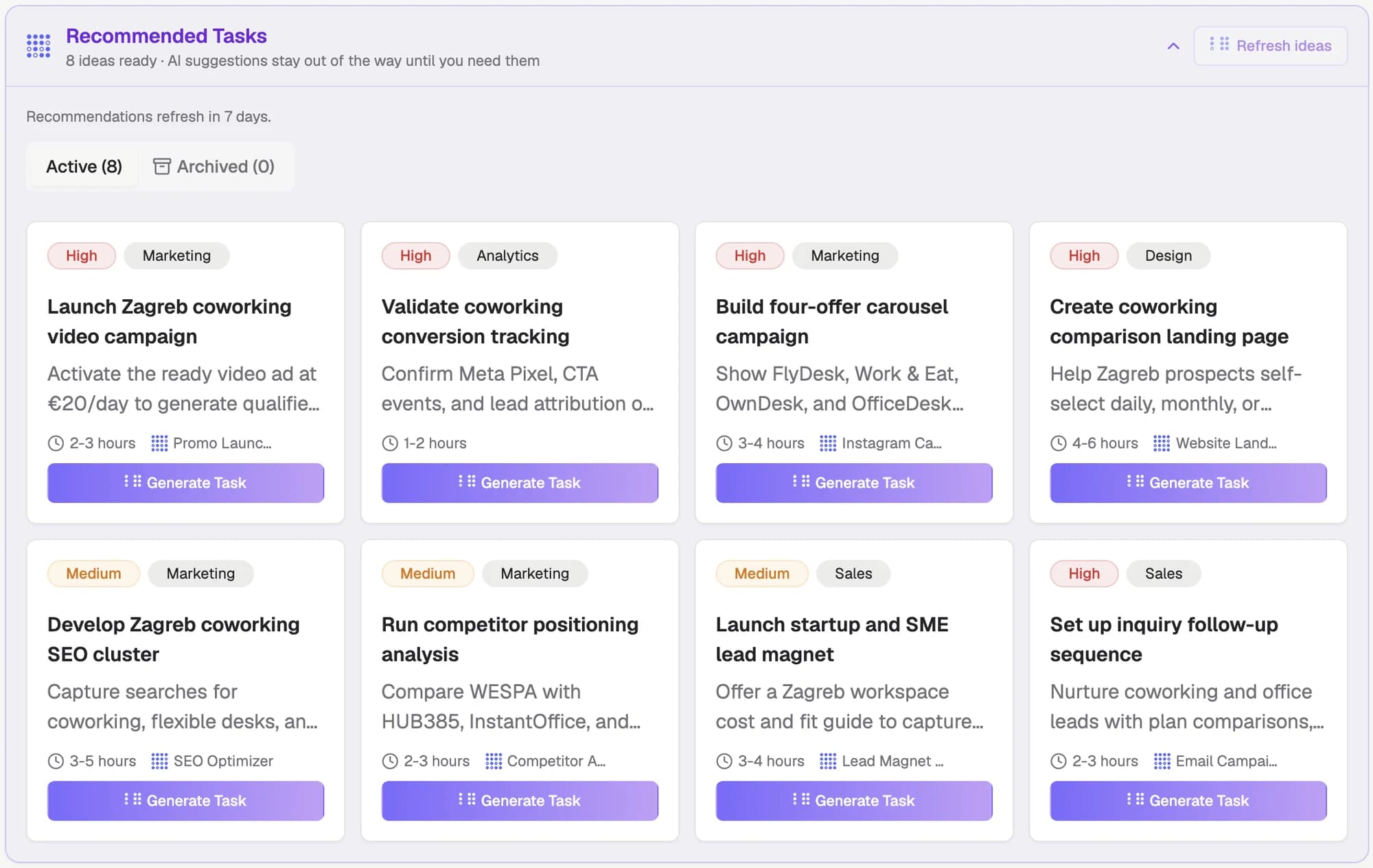The width and height of the screenshot is (1373, 868).
Task: Click 'Recommendations refresh in 7 days.' text
Action: coord(148,117)
